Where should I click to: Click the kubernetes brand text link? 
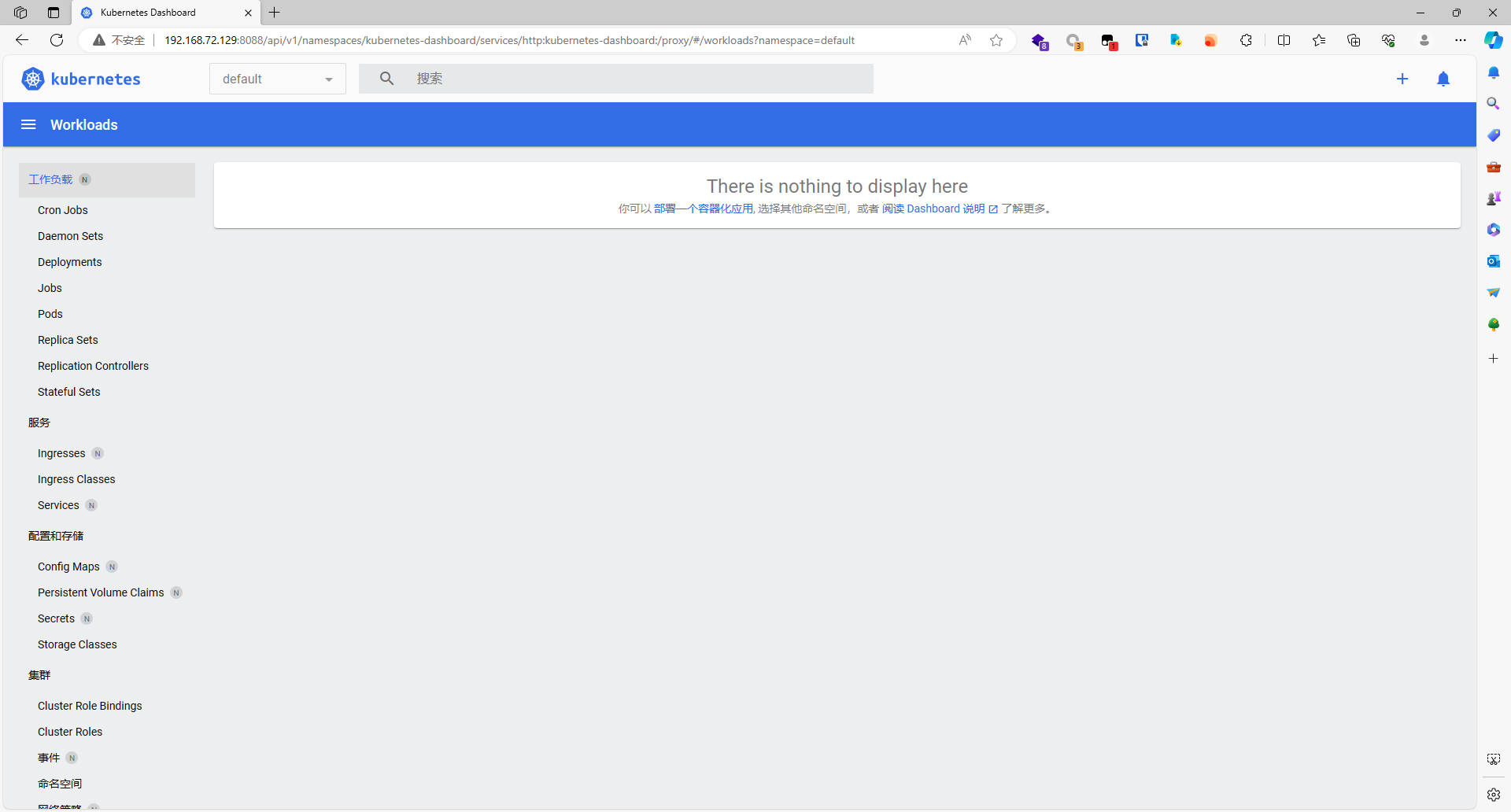[x=95, y=79]
